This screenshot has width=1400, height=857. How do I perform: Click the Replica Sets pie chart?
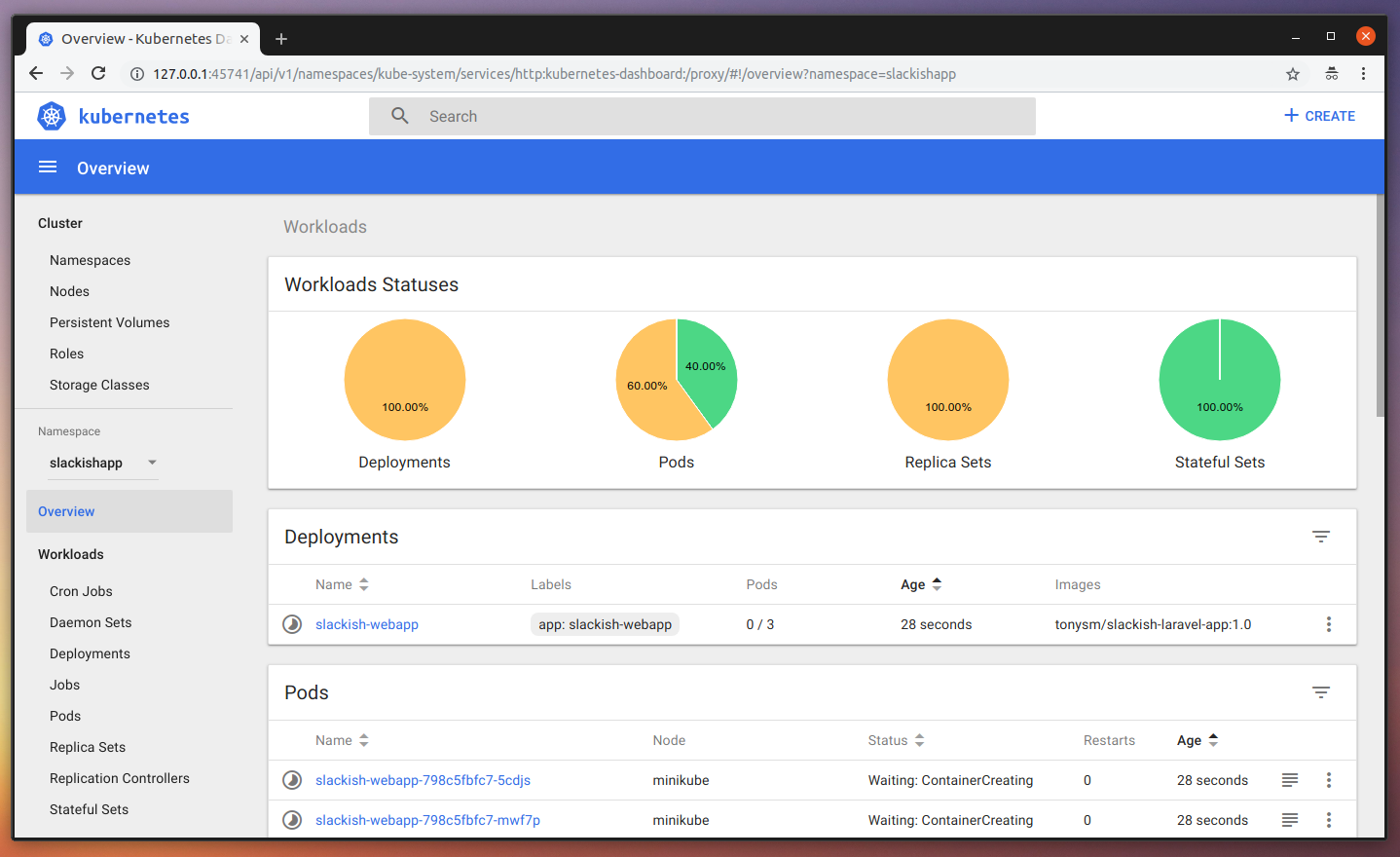pos(948,380)
